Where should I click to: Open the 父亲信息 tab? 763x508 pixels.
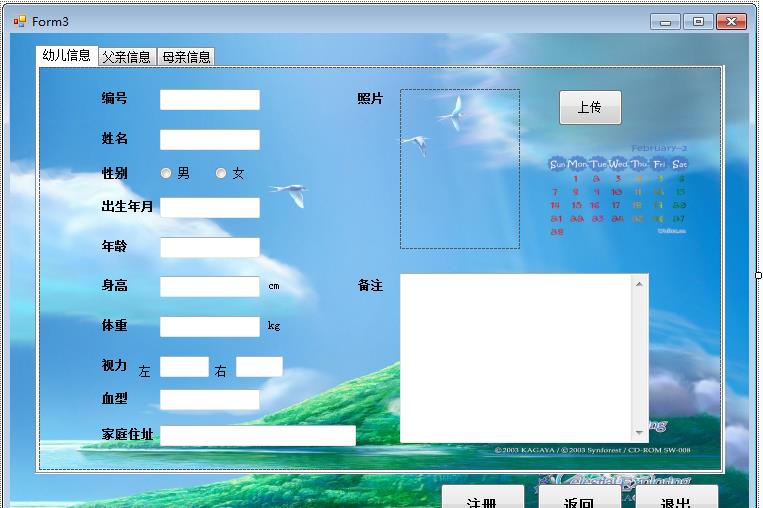coord(127,57)
